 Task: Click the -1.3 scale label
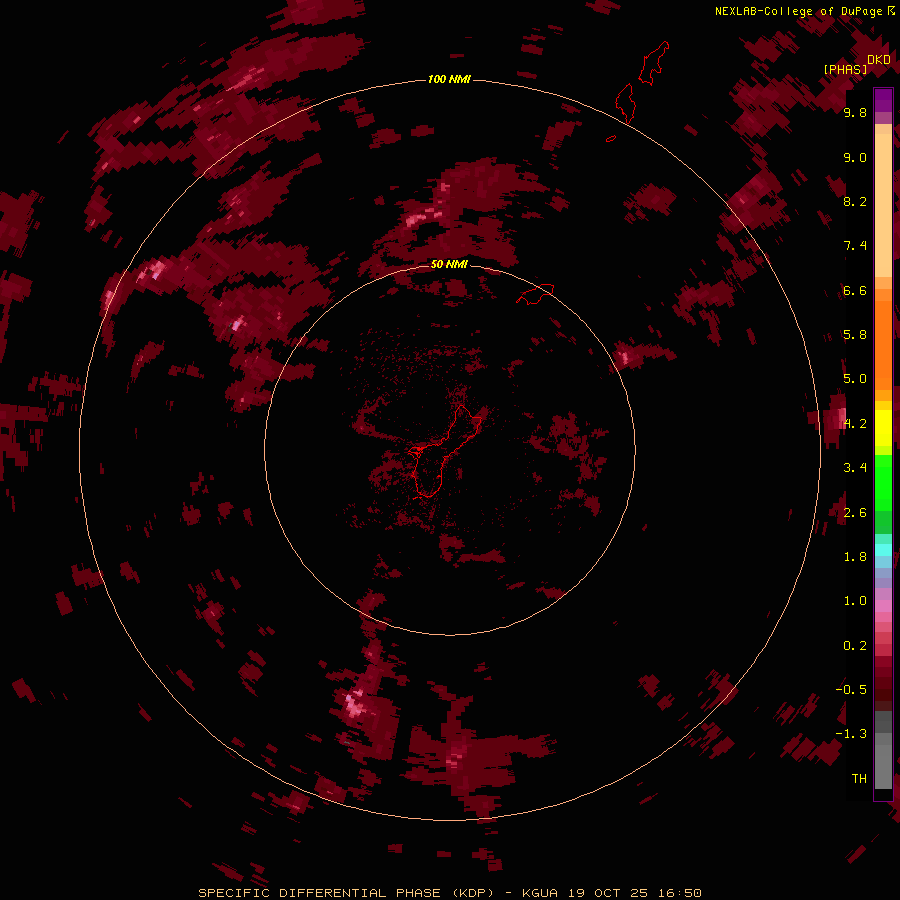pyautogui.click(x=851, y=734)
